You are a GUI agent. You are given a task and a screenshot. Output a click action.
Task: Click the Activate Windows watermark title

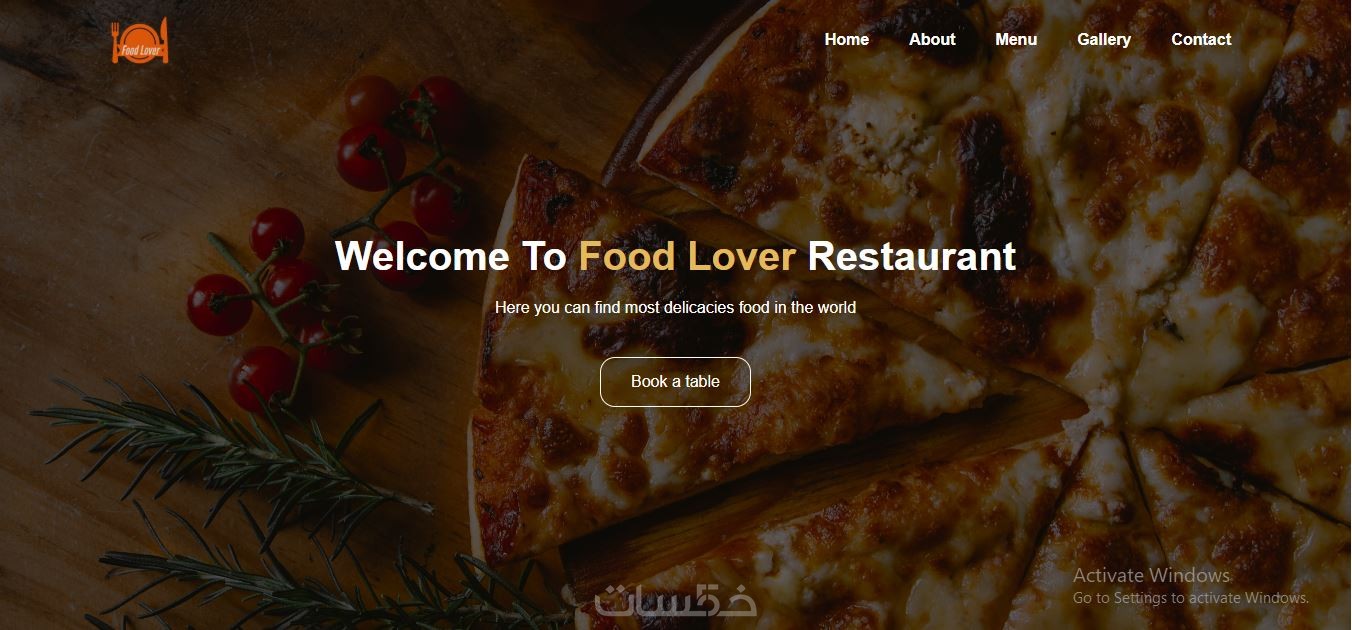1151,575
